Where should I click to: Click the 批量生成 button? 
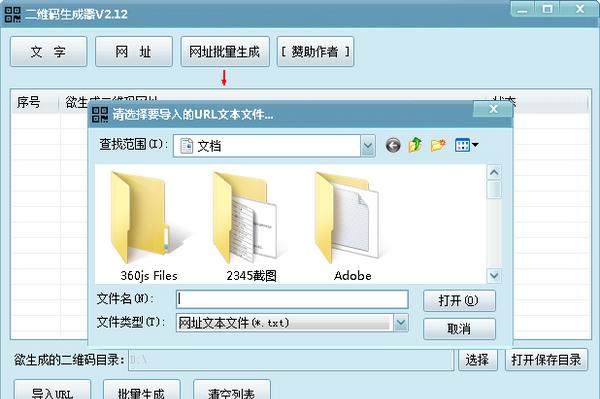(142, 390)
